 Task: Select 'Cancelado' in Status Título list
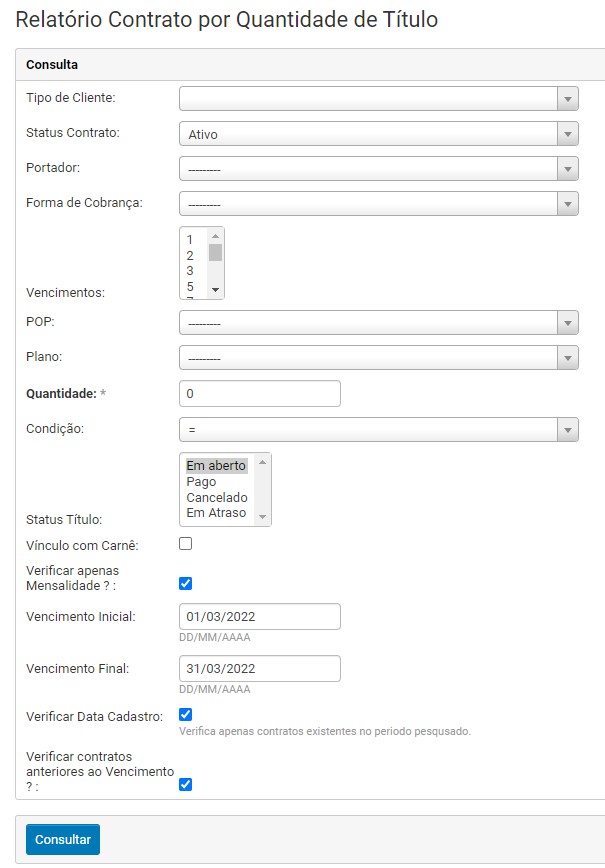[x=216, y=497]
